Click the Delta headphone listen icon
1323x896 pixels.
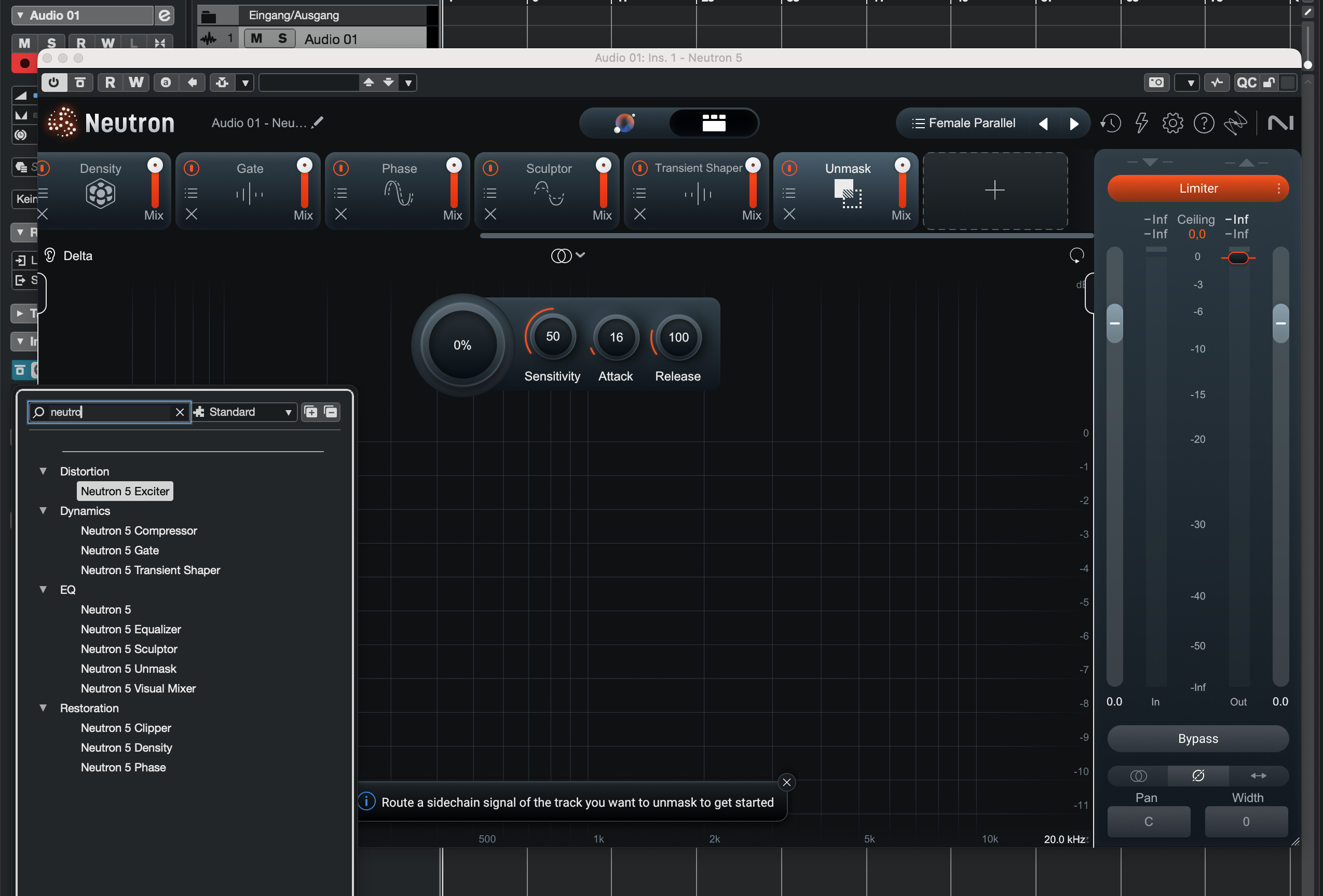[x=49, y=255]
